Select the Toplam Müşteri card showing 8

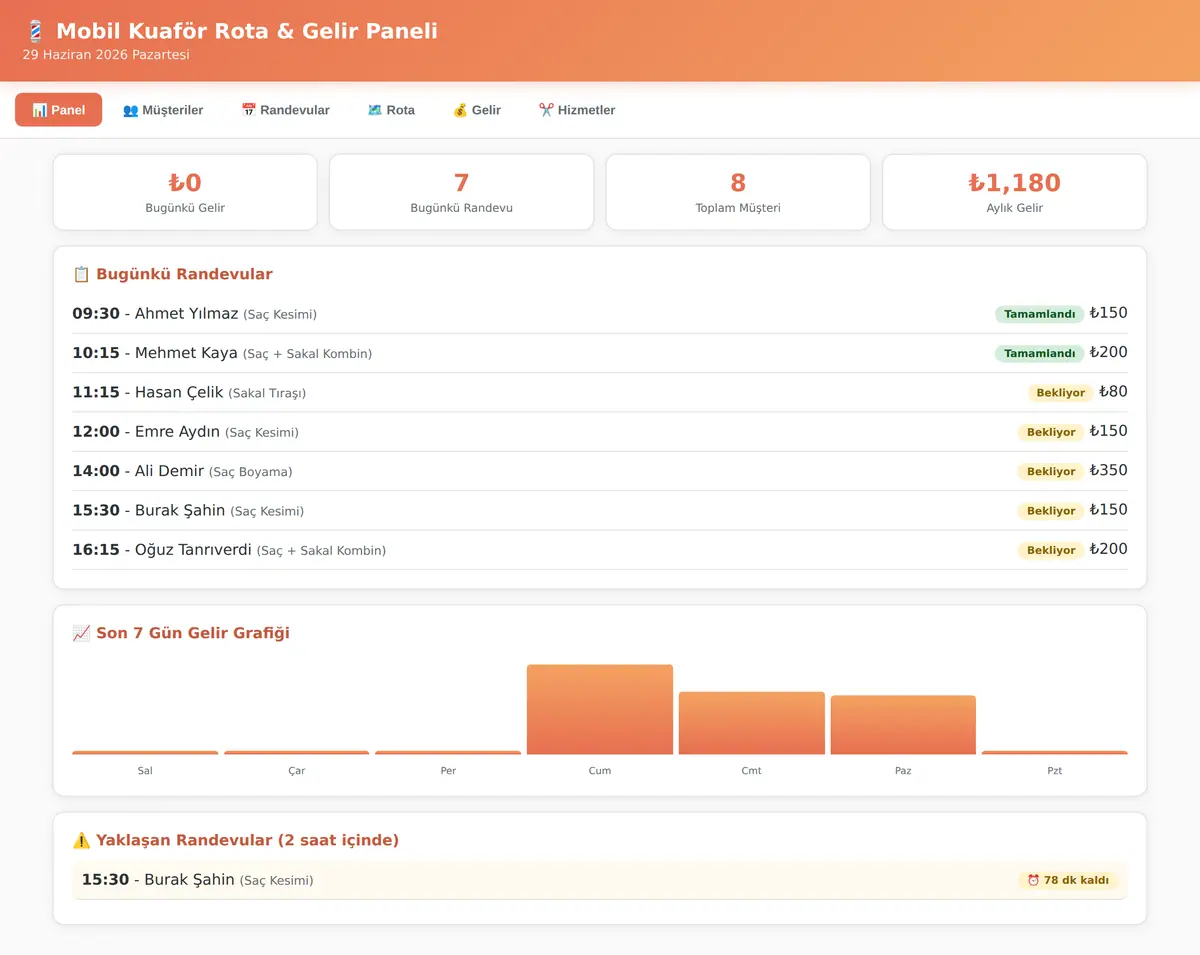(738, 192)
